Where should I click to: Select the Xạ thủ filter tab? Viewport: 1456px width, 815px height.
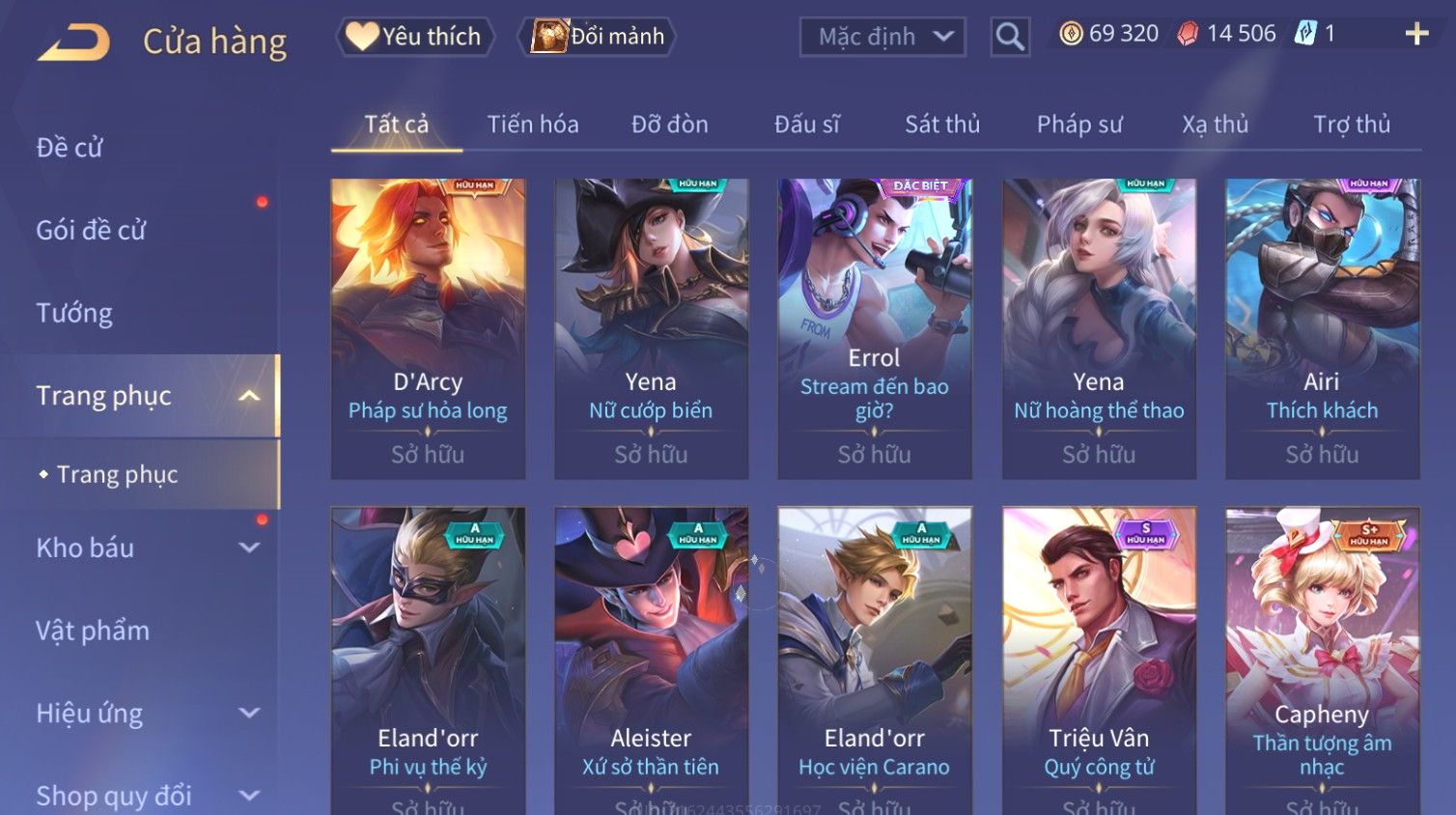(x=1216, y=125)
